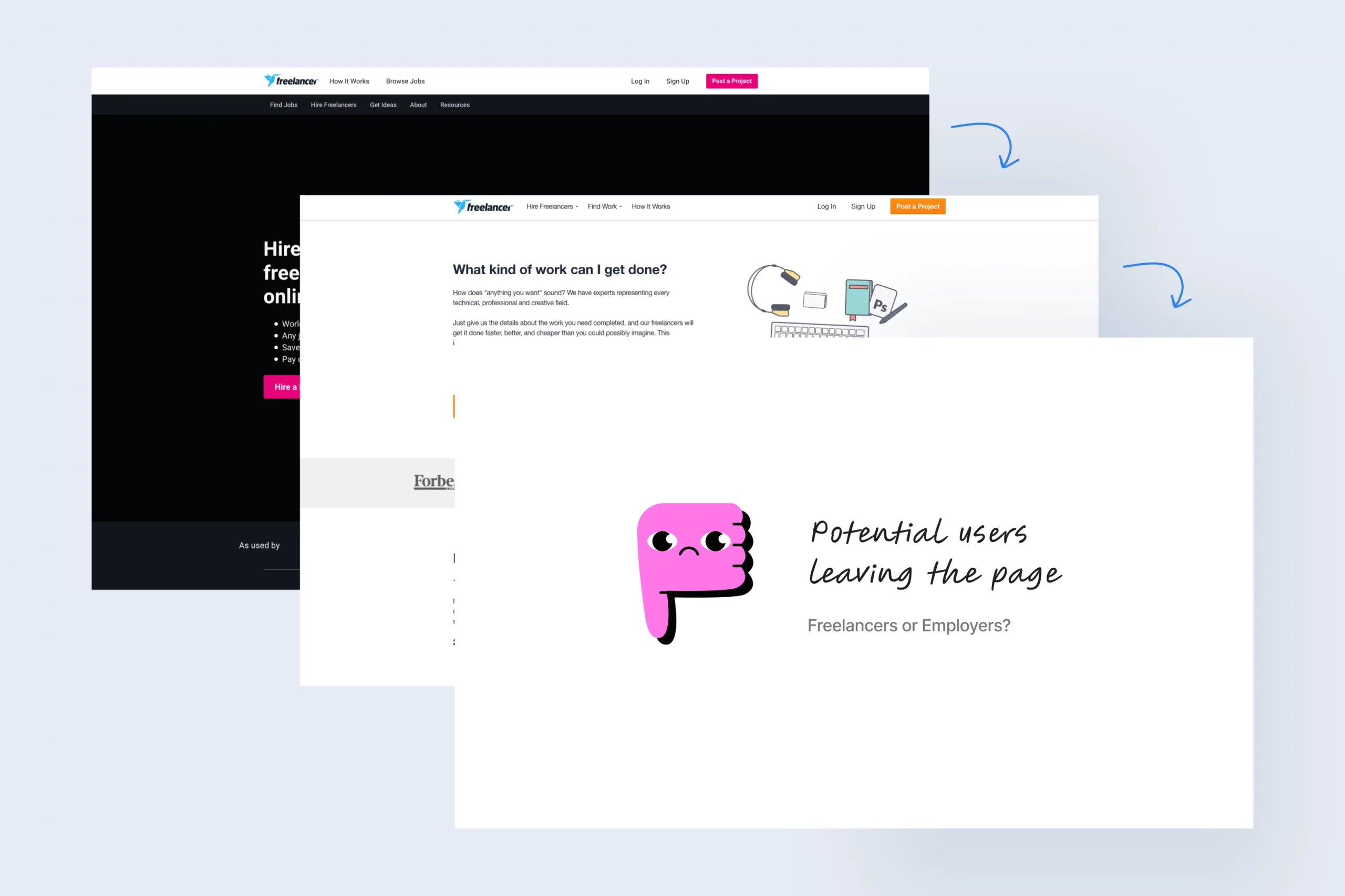Open Browse Jobs in the top navigation

coord(405,81)
